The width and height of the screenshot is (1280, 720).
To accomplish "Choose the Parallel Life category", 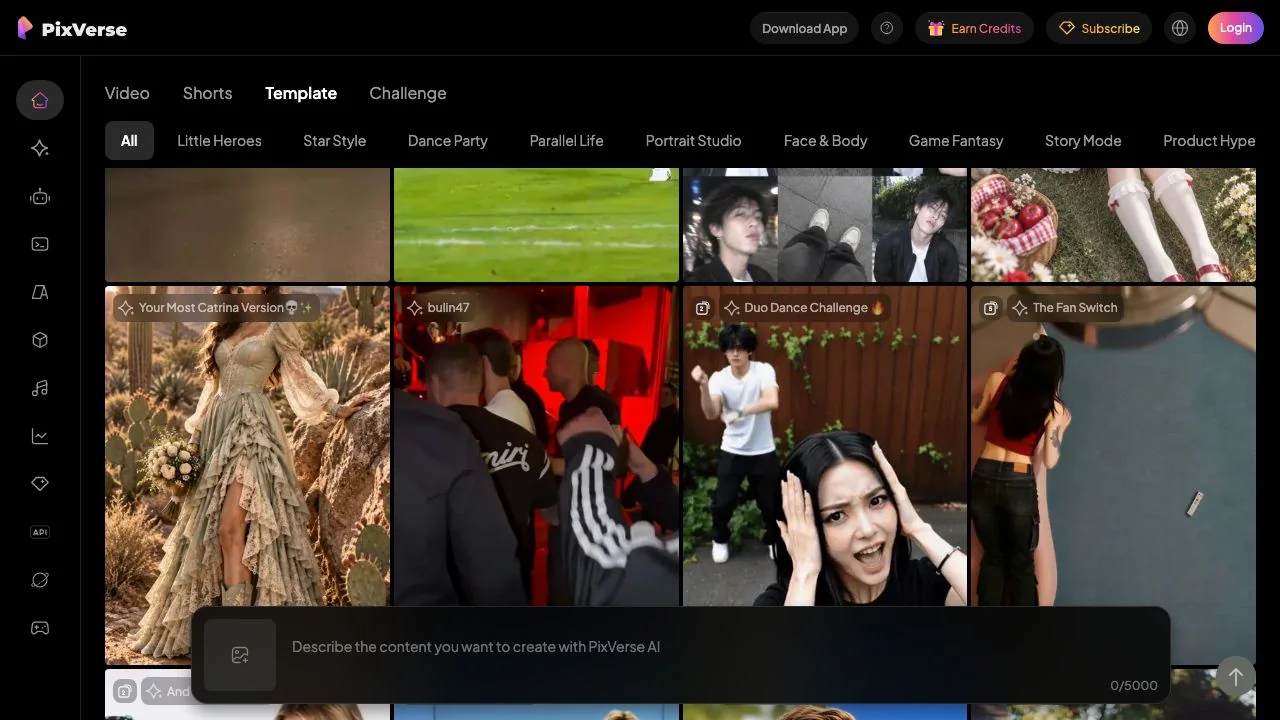I will [566, 141].
